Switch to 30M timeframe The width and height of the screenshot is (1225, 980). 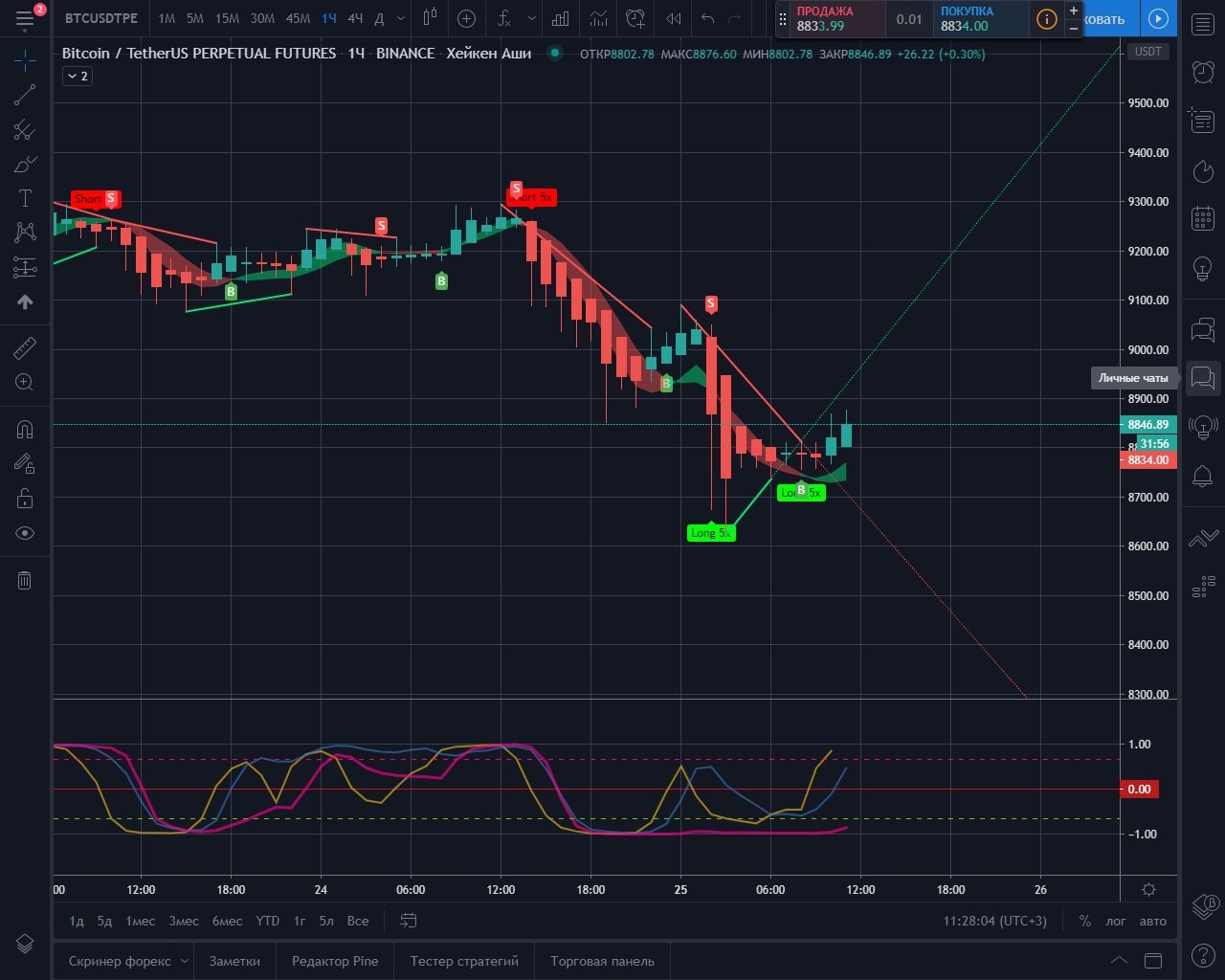(262, 18)
